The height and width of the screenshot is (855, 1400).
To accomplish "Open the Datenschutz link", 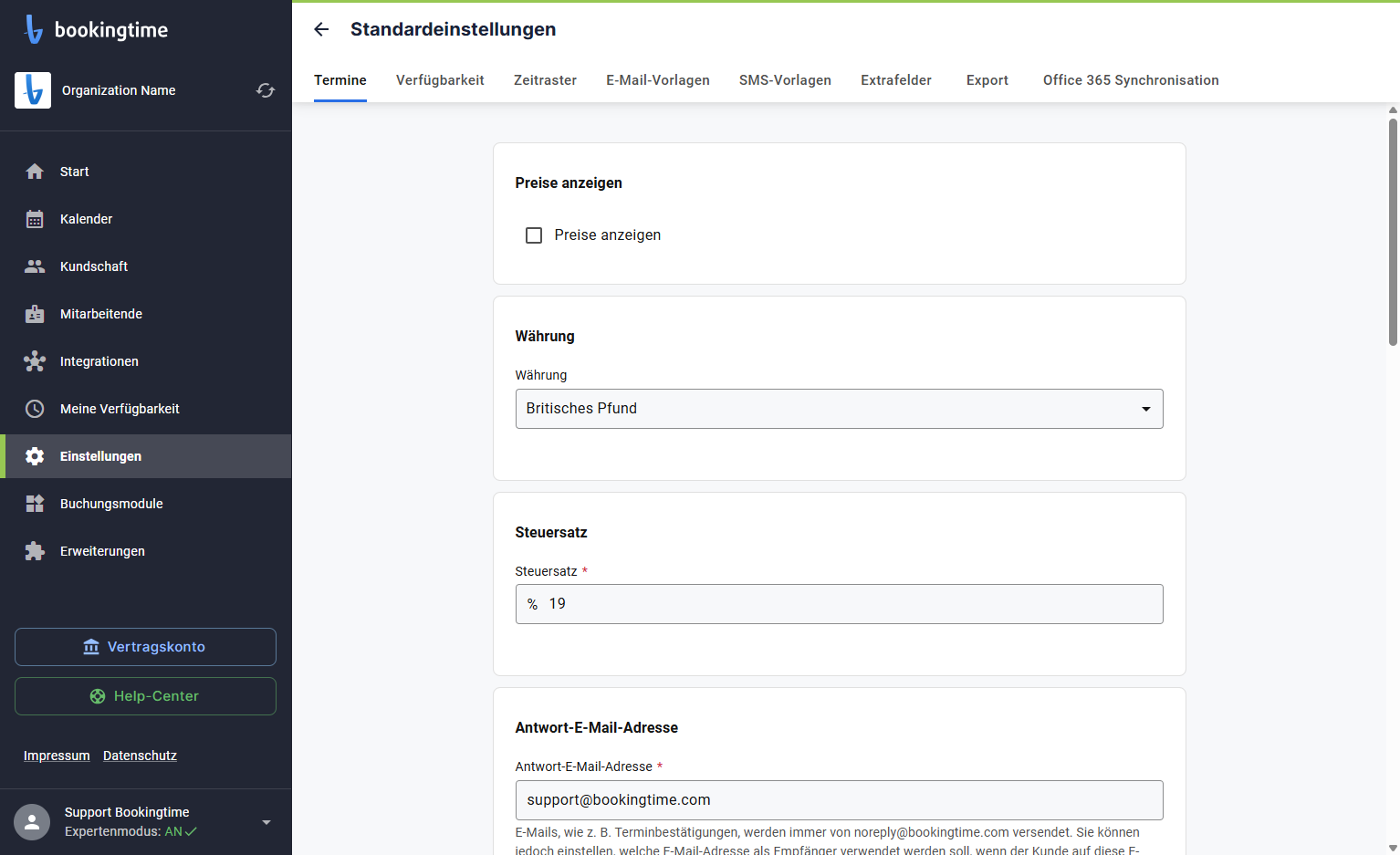I will coord(140,756).
